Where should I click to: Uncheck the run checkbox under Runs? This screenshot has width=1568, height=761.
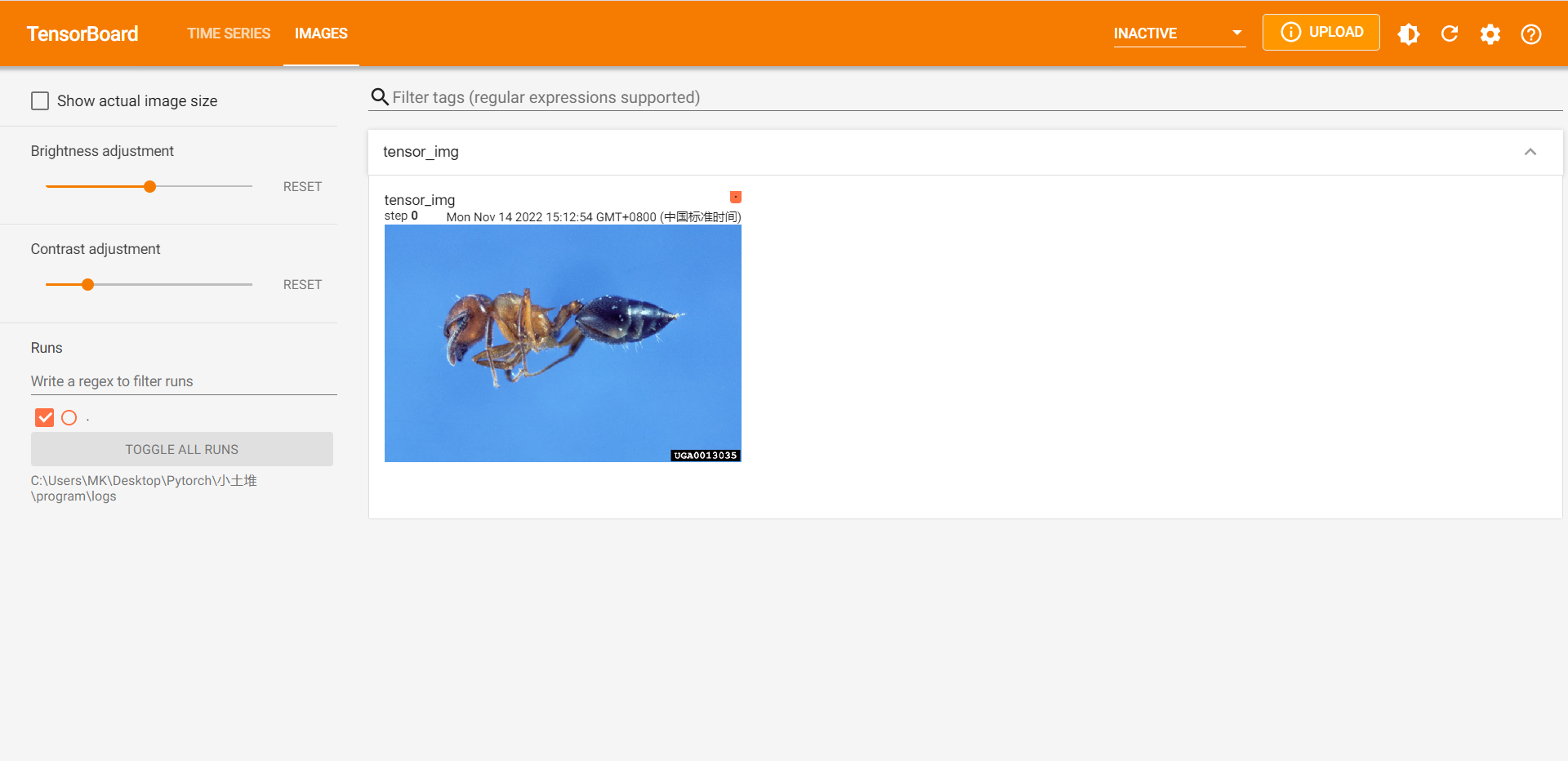coord(45,417)
